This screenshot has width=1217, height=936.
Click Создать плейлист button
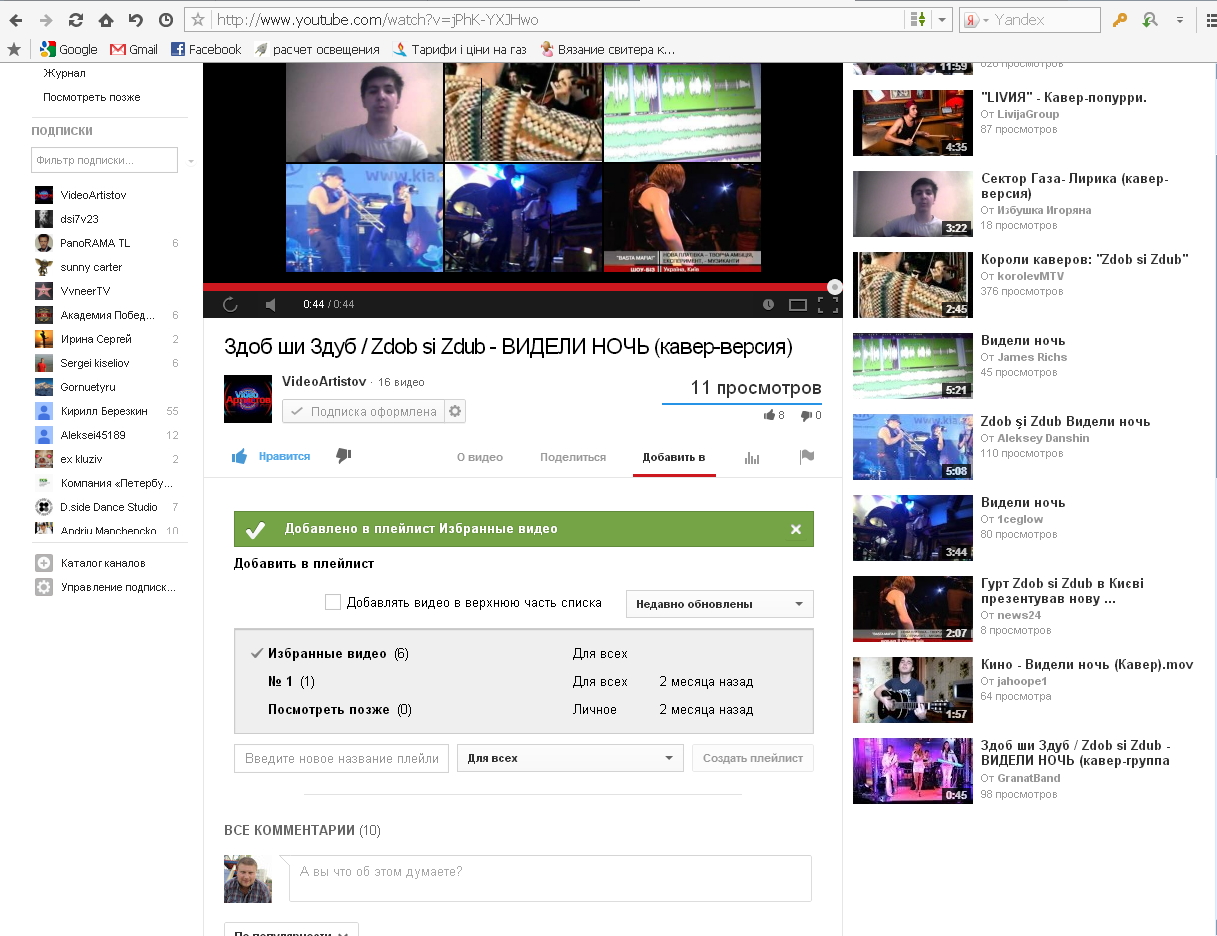pyautogui.click(x=753, y=758)
